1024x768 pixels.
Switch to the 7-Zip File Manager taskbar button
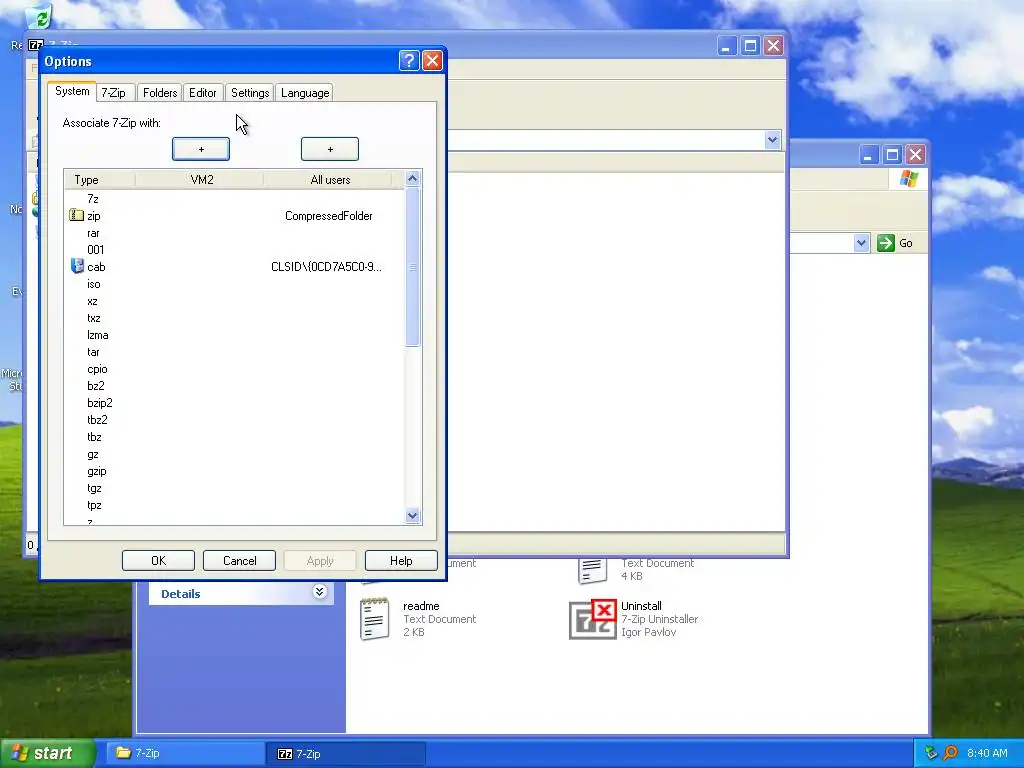346,753
